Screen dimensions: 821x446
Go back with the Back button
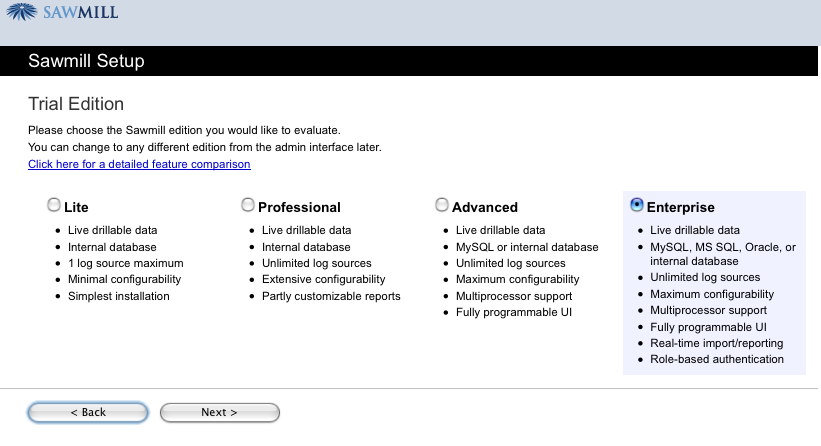[88, 412]
